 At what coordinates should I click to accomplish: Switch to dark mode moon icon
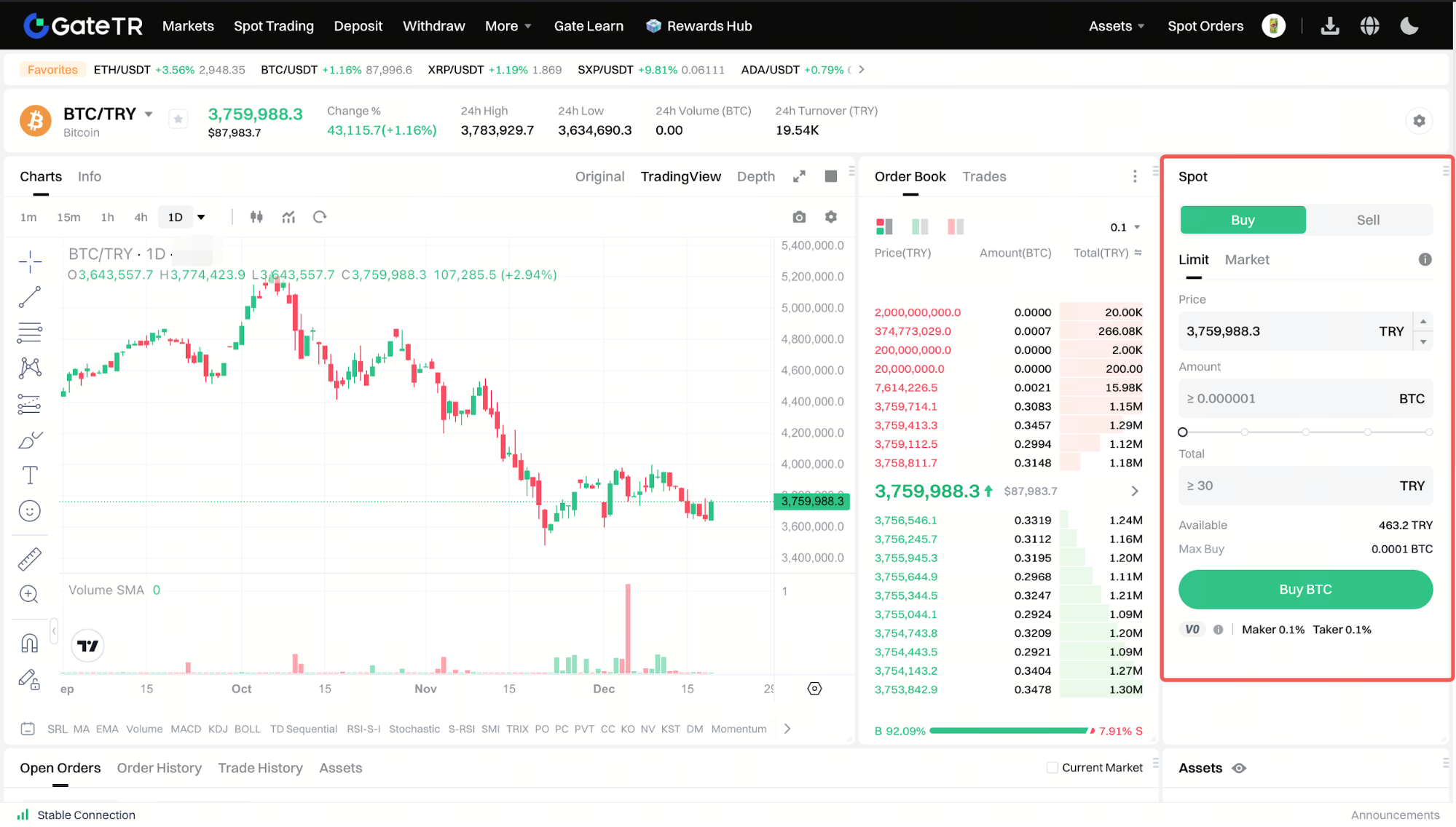tap(1409, 26)
